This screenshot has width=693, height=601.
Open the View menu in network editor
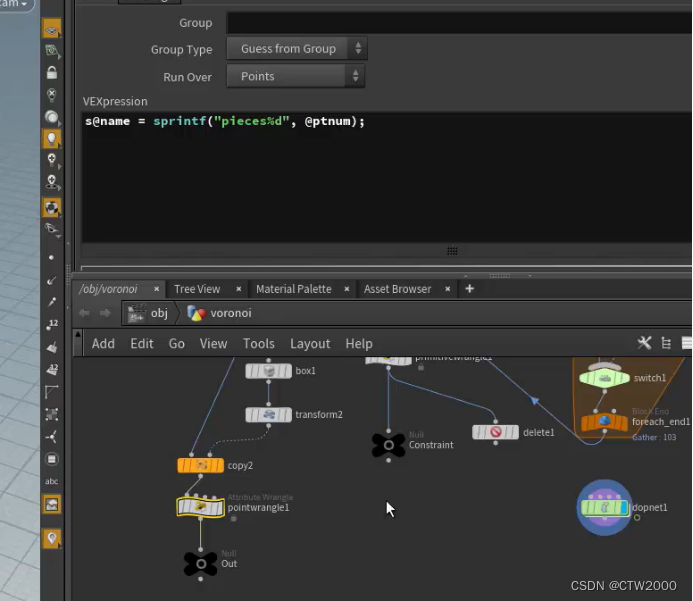click(213, 344)
